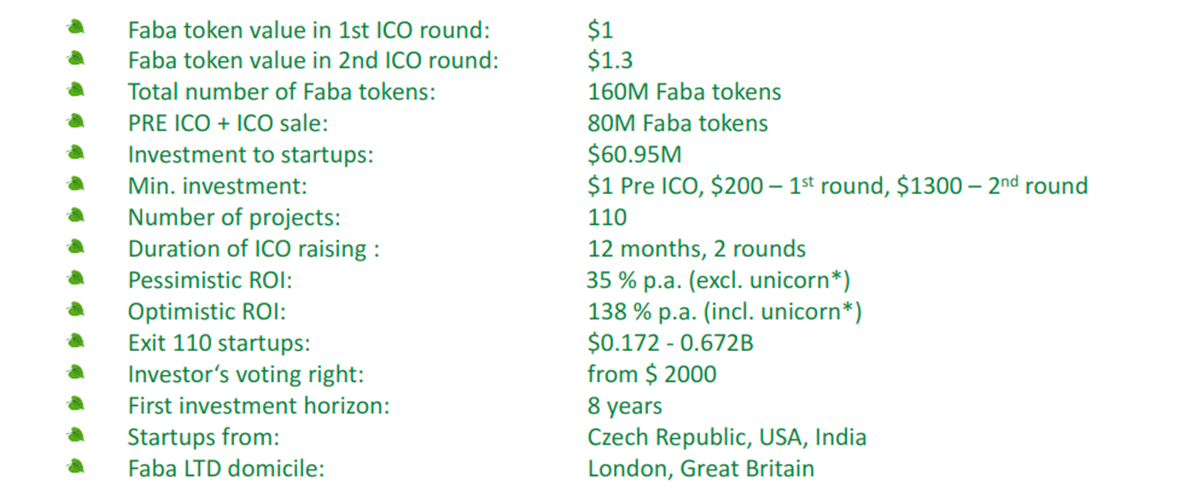The image size is (1190, 503).
Task: Click the leaf bullet beside Optimistic ROI
Action: (x=76, y=310)
